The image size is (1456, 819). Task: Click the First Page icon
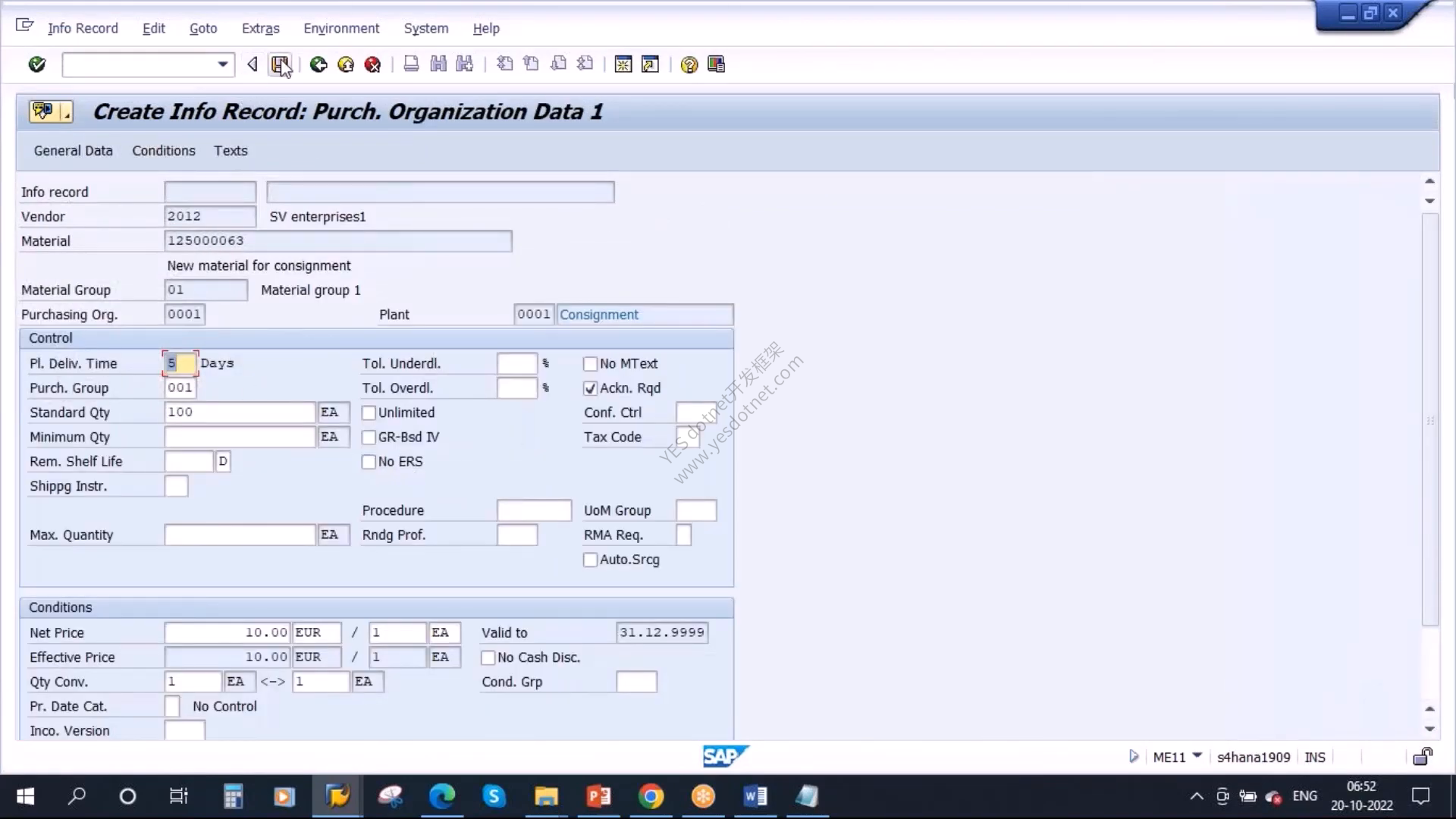[504, 64]
